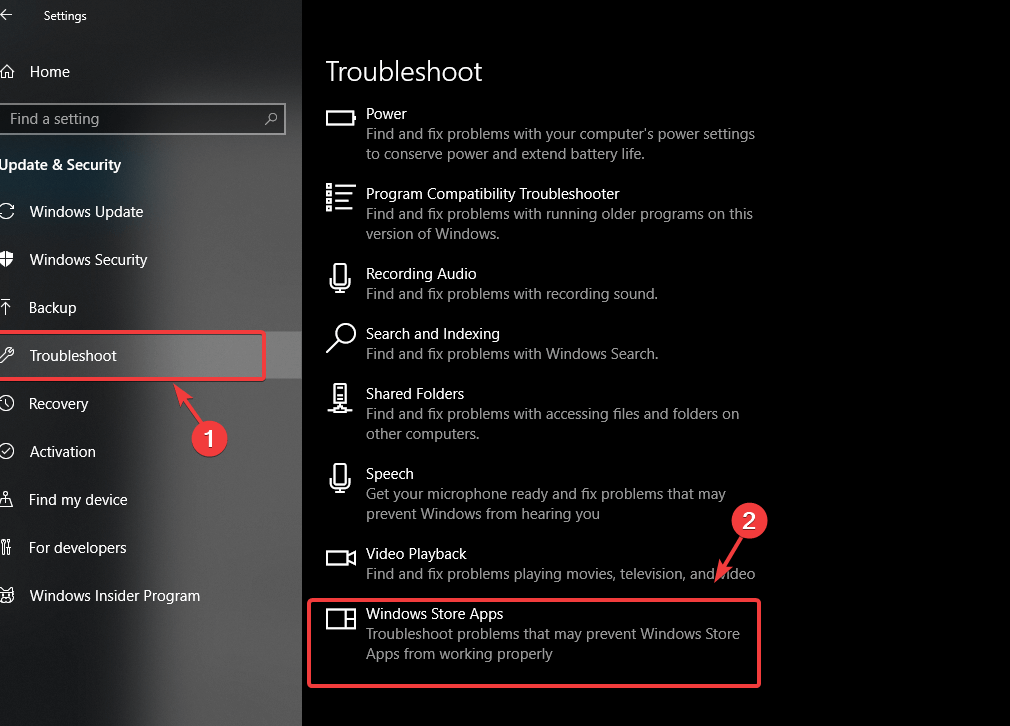Click the back arrow next to Settings

[x=6, y=15]
